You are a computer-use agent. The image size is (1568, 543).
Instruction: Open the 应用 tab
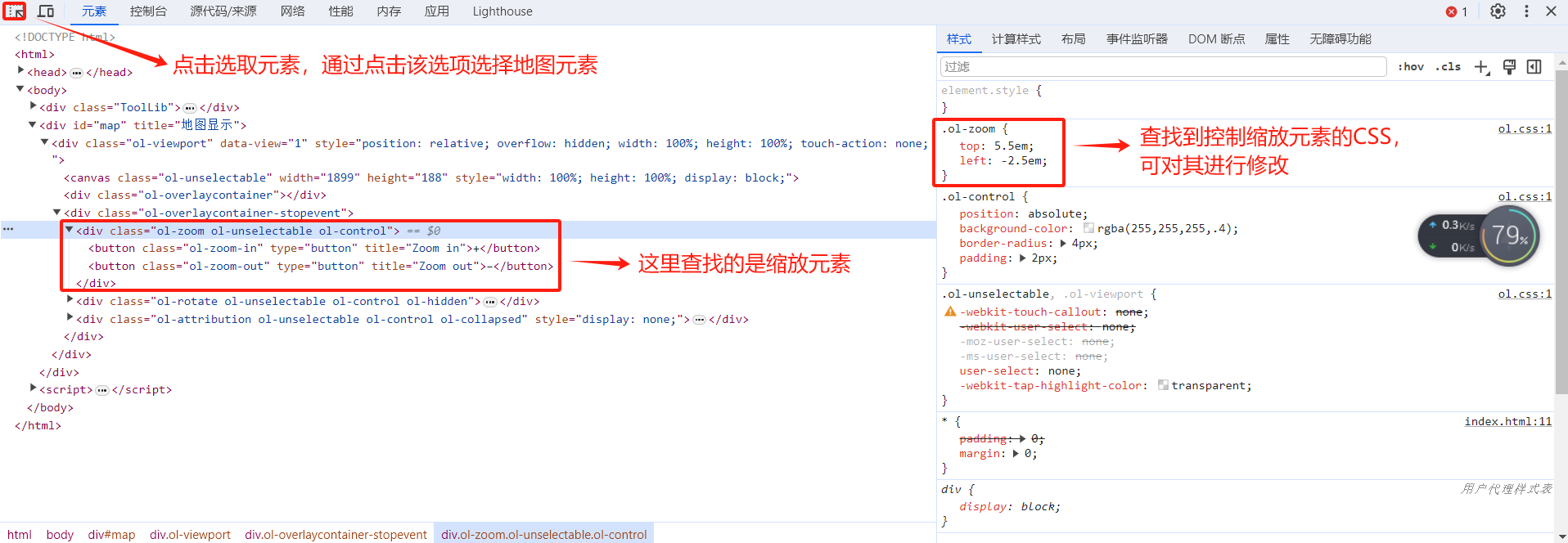click(x=437, y=11)
